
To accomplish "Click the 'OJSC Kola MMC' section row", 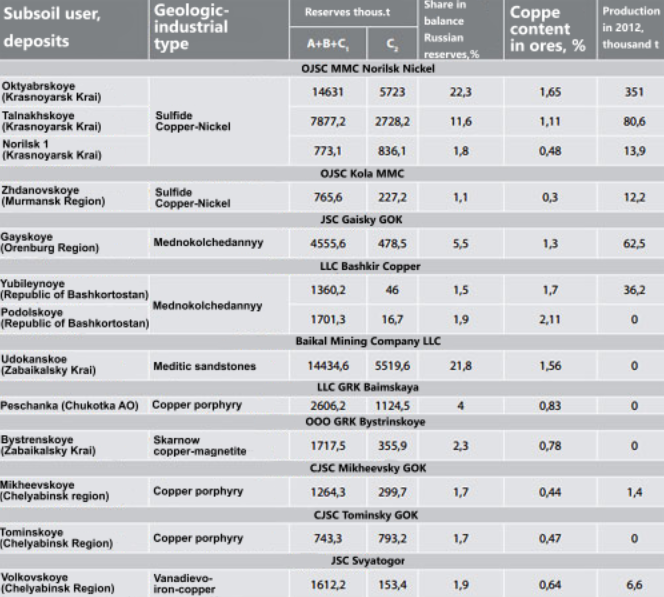I will click(332, 174).
